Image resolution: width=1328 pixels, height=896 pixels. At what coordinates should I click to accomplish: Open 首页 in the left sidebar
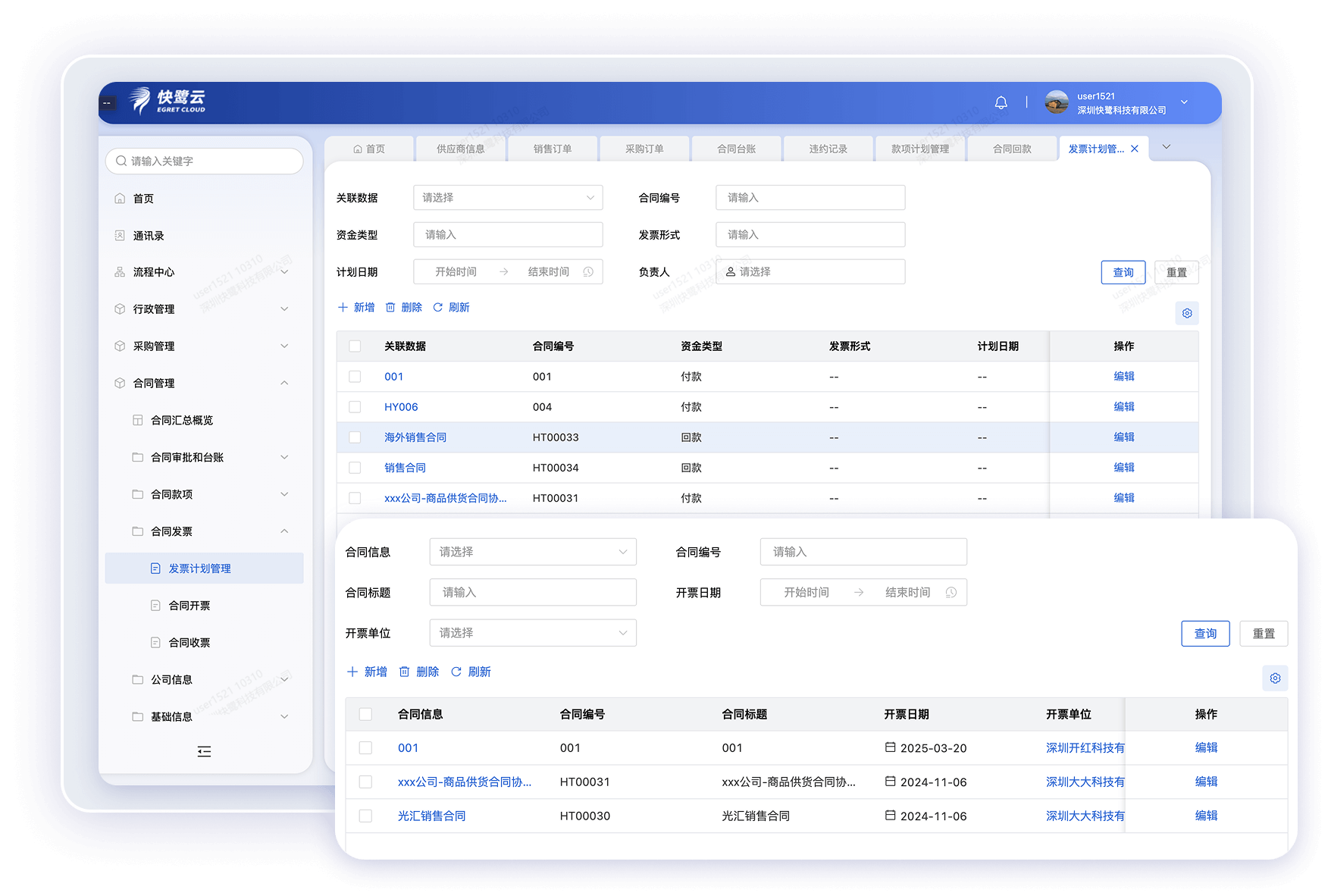coord(143,199)
